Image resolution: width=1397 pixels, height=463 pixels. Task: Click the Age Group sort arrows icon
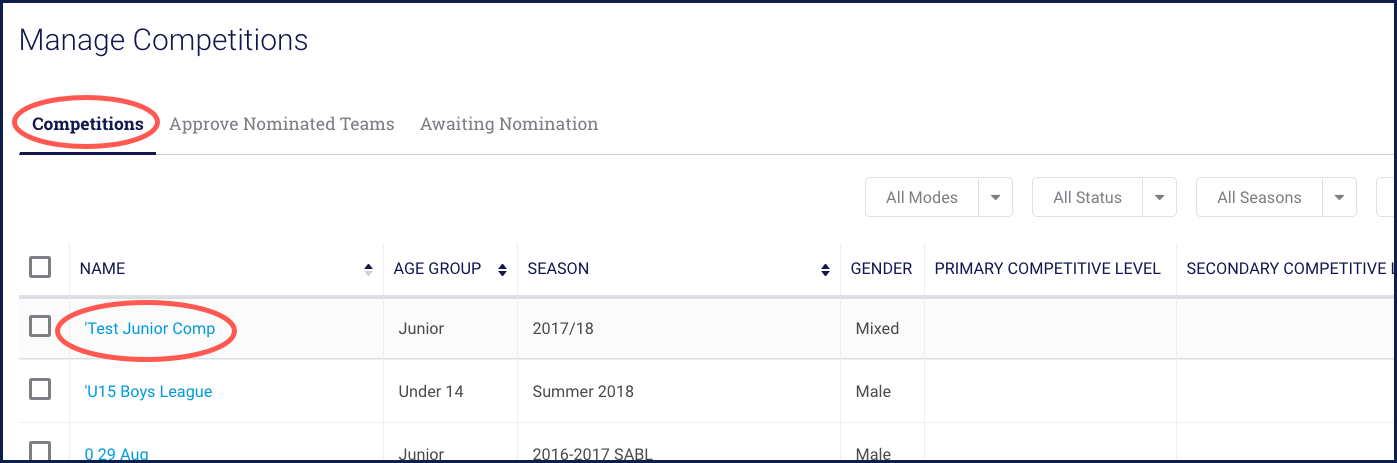502,269
